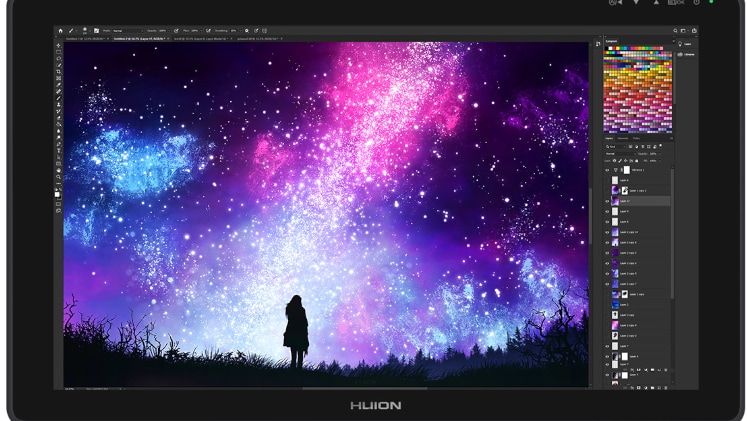Viewport: 747px width, 421px height.
Task: Activate the Clone Stamp tool
Action: click(59, 104)
